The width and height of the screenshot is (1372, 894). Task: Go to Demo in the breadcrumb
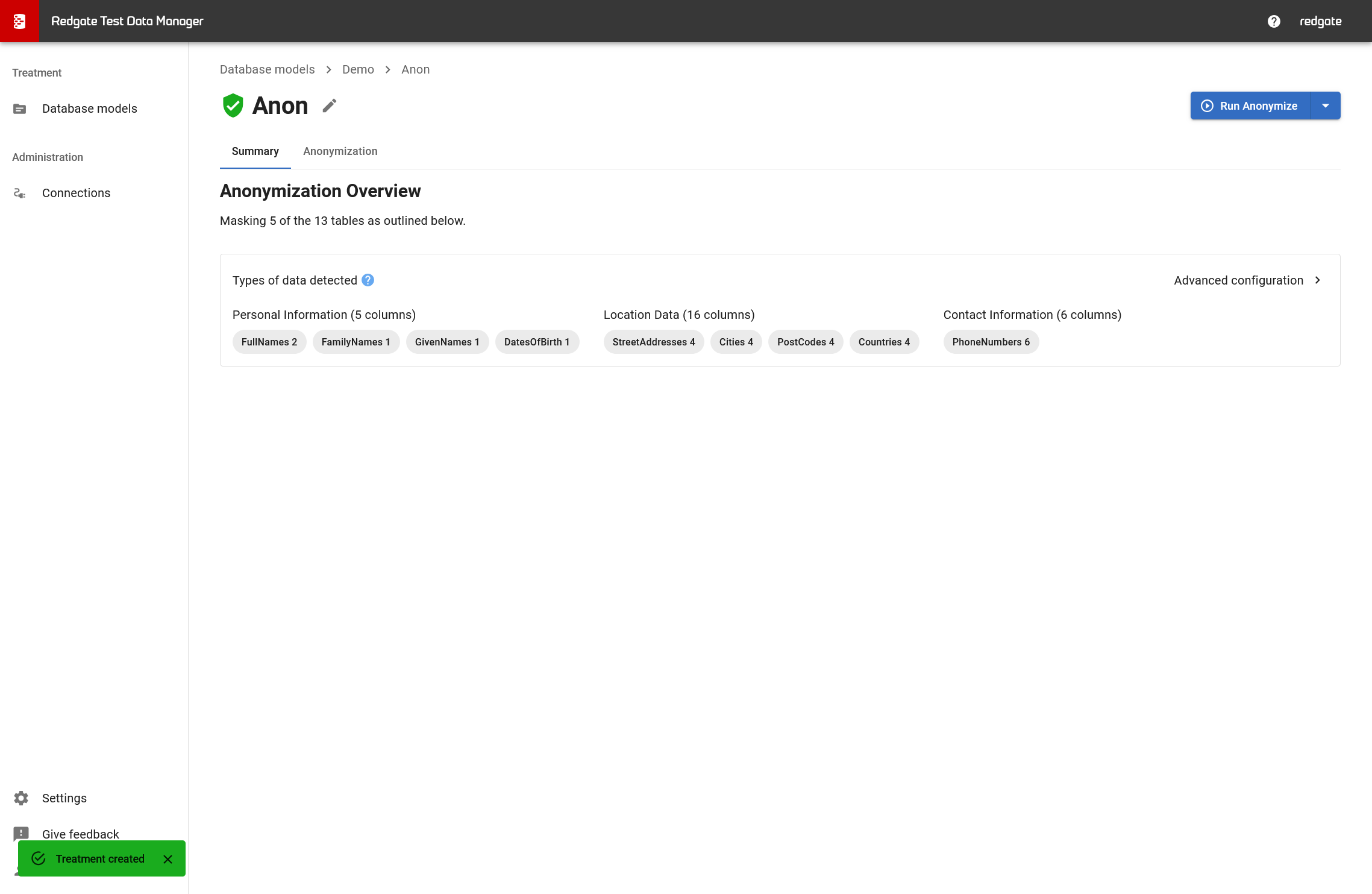(x=358, y=69)
